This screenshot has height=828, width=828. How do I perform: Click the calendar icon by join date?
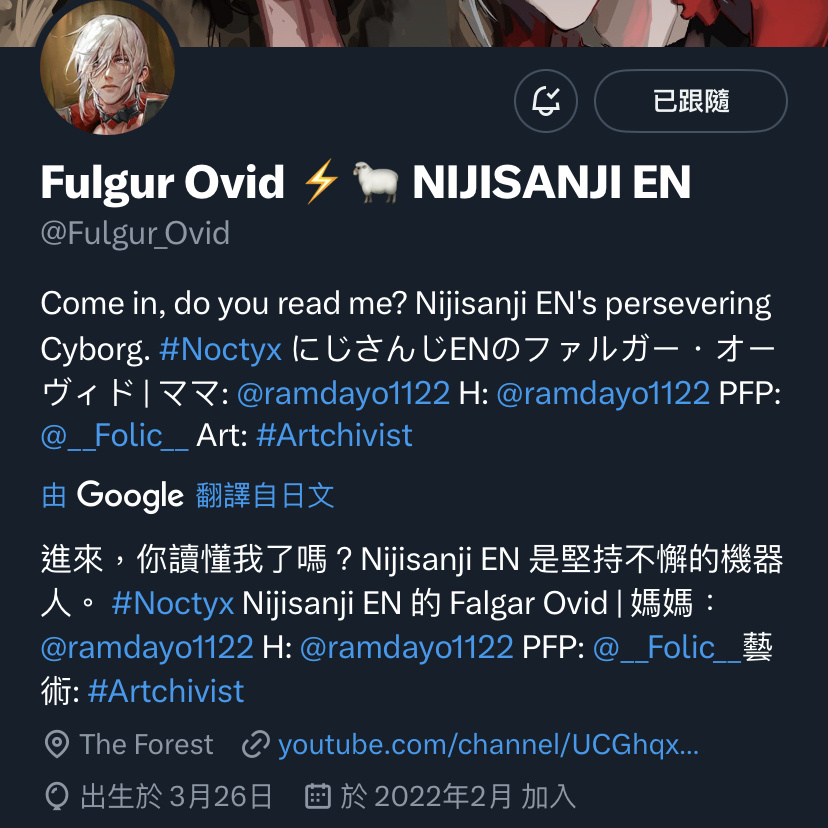click(x=318, y=795)
